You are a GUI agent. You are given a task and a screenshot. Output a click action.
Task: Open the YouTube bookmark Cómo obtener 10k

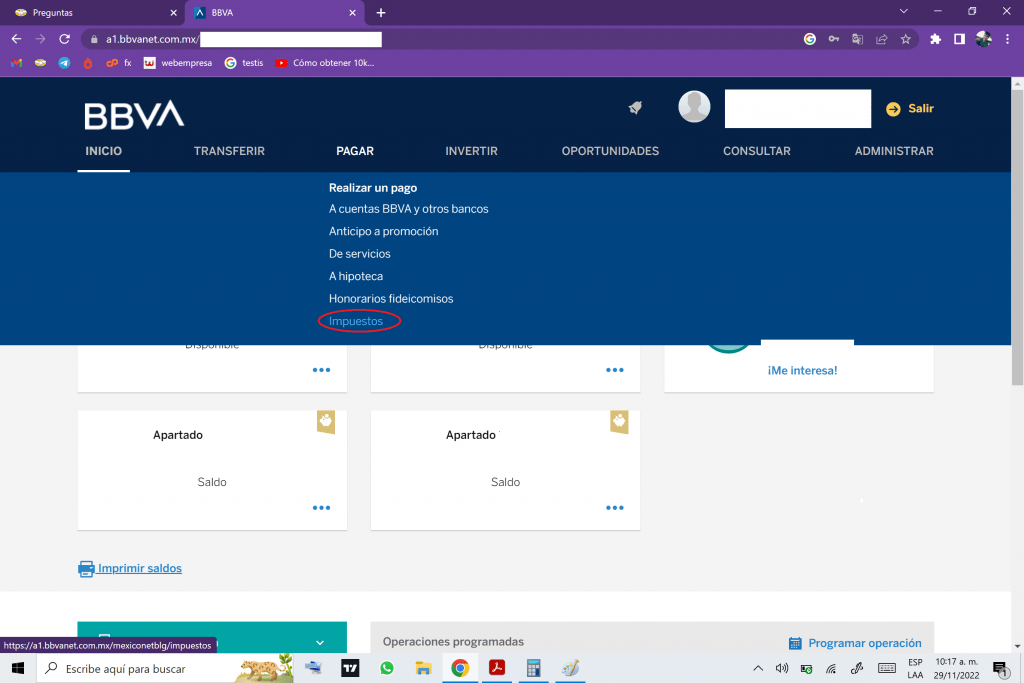pos(325,63)
